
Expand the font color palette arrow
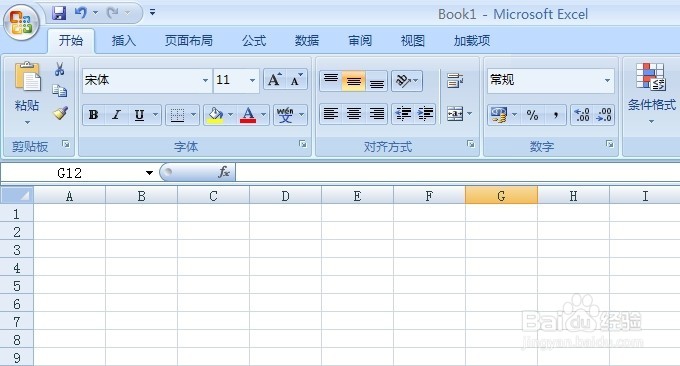coord(263,115)
